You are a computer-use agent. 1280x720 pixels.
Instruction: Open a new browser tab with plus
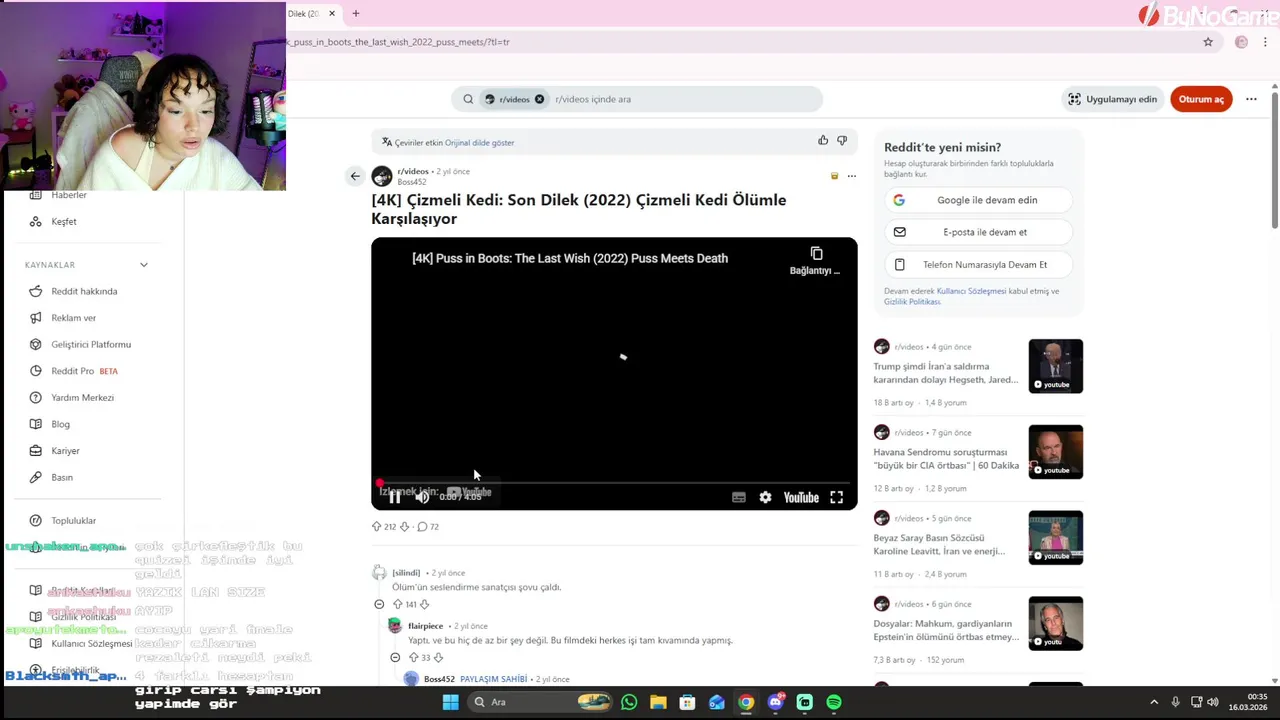tap(355, 13)
